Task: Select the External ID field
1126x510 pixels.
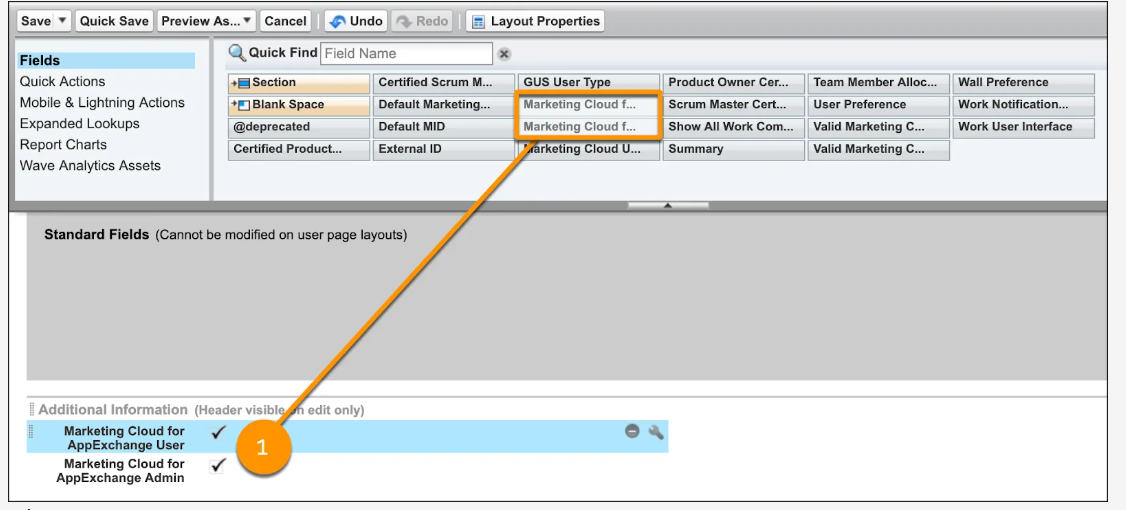Action: (x=444, y=149)
